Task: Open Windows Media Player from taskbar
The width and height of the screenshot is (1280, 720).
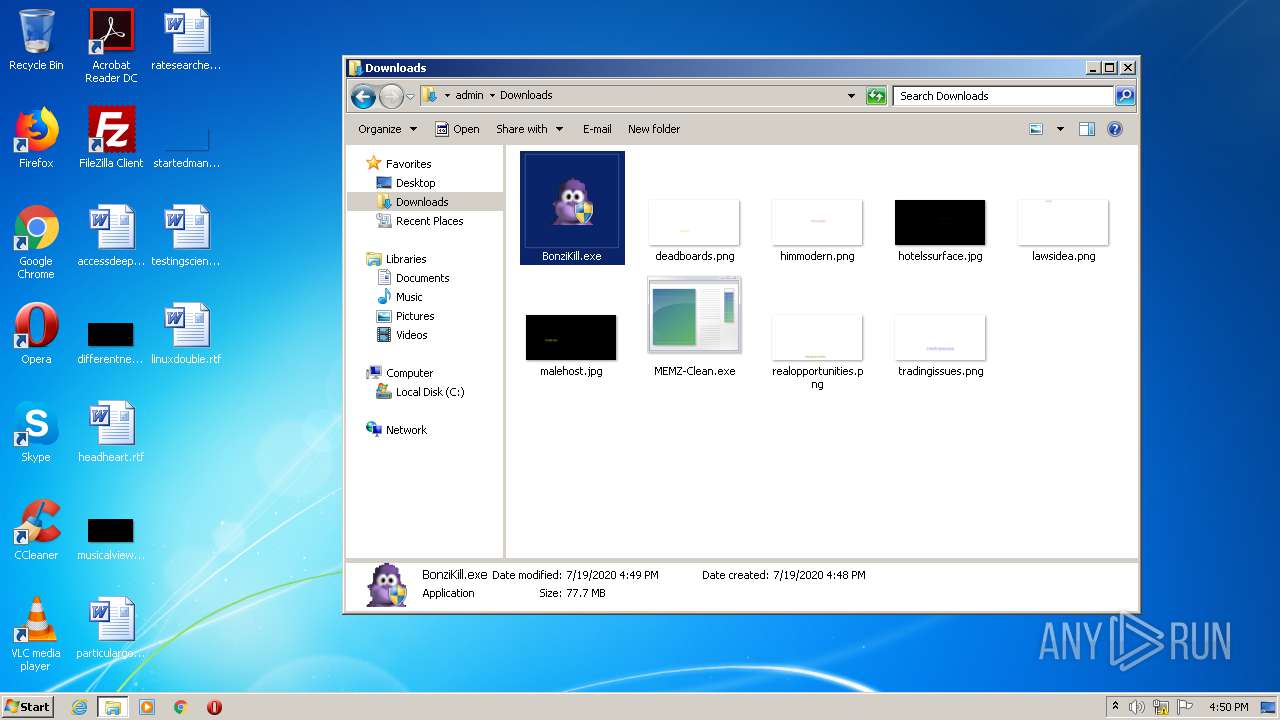Action: [147, 707]
